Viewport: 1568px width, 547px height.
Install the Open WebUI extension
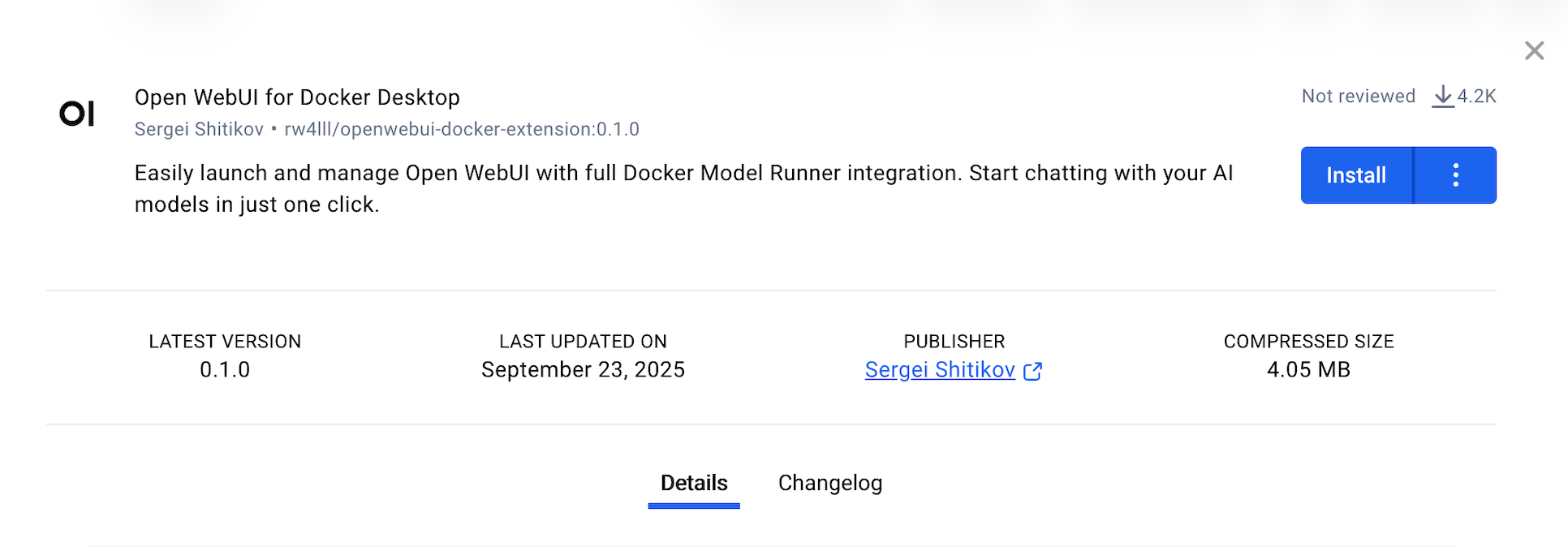(x=1355, y=175)
